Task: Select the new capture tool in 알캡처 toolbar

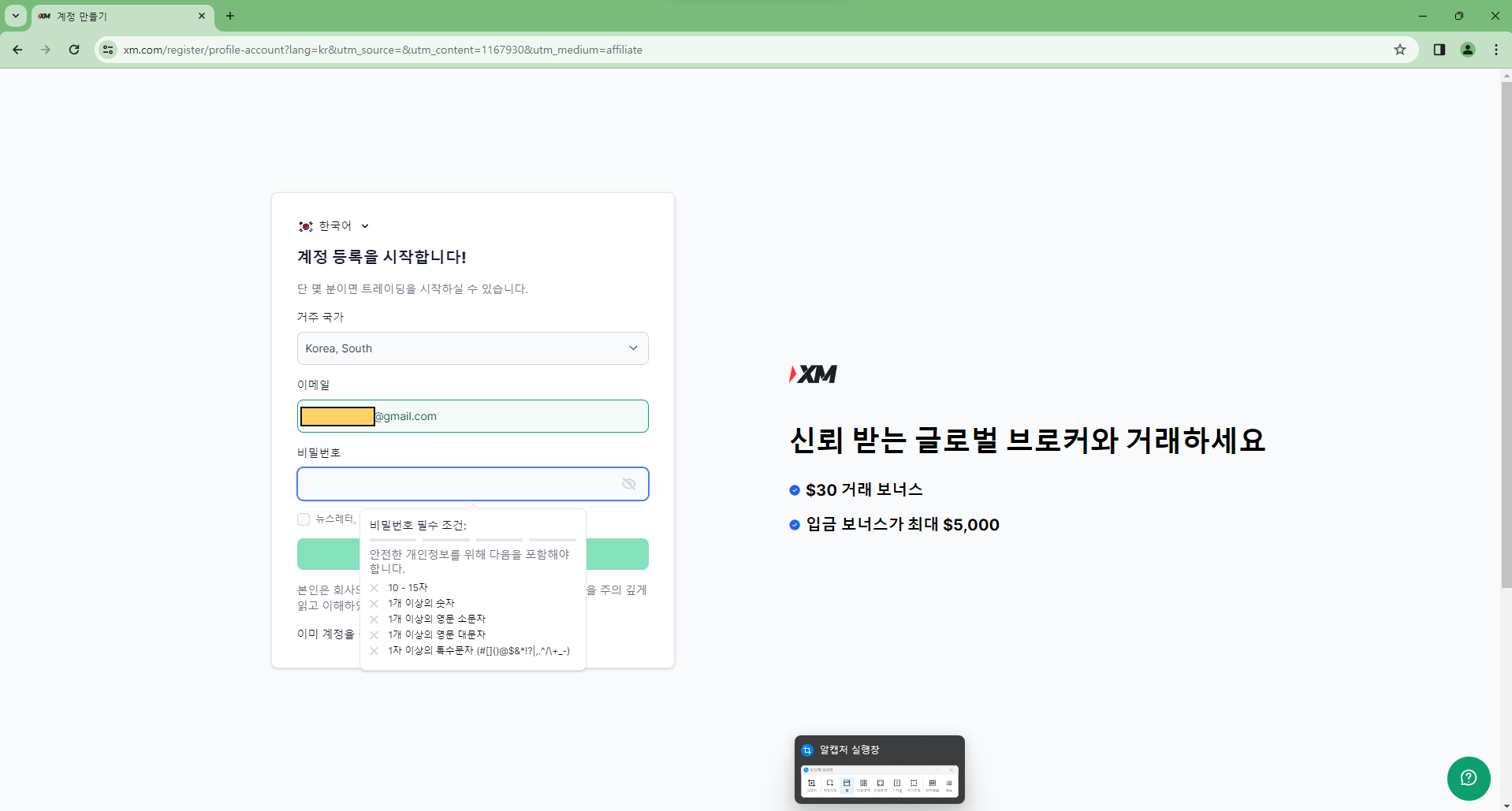Action: [812, 783]
